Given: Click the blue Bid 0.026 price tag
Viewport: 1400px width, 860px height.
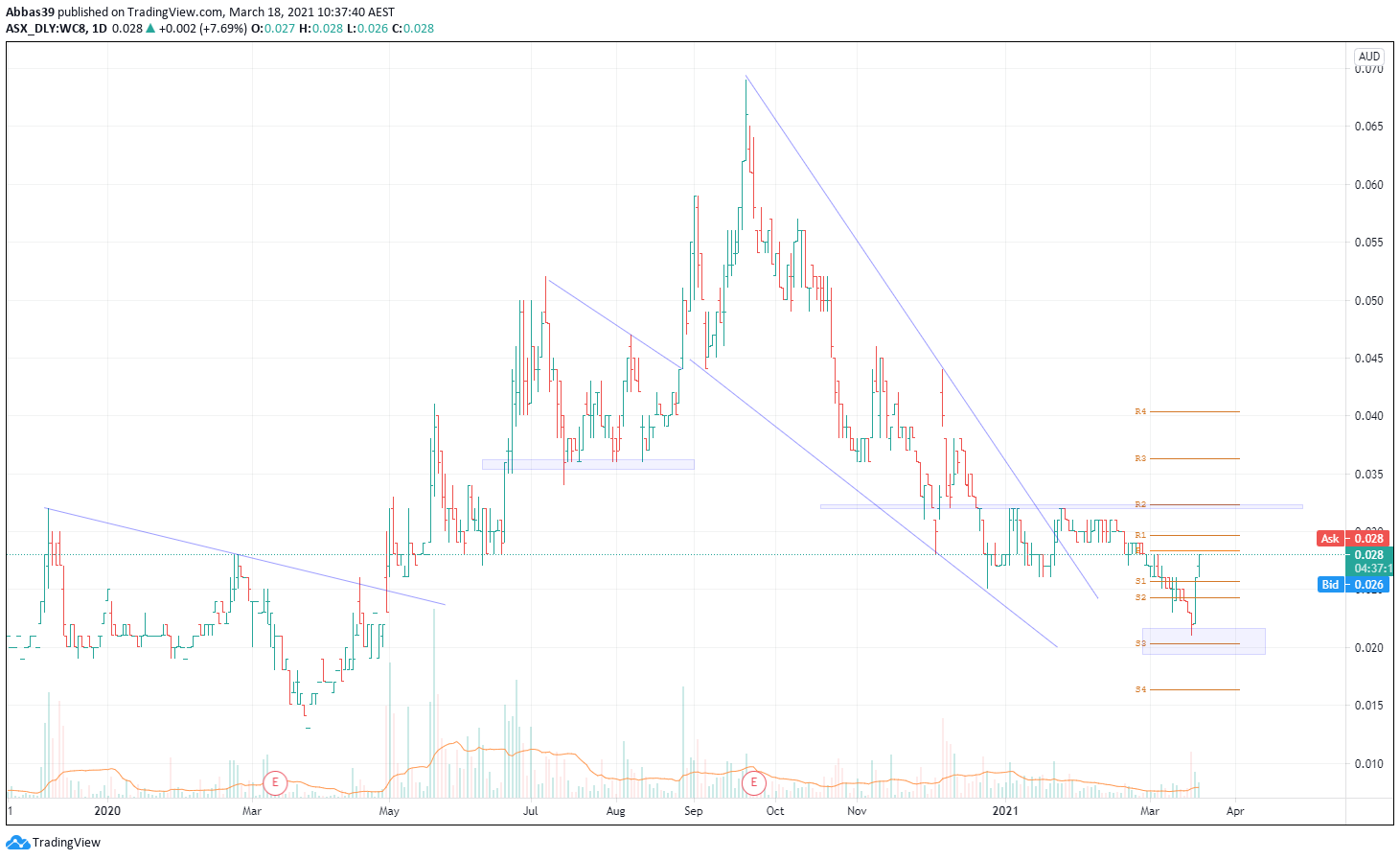Looking at the screenshot, I should 1352,585.
